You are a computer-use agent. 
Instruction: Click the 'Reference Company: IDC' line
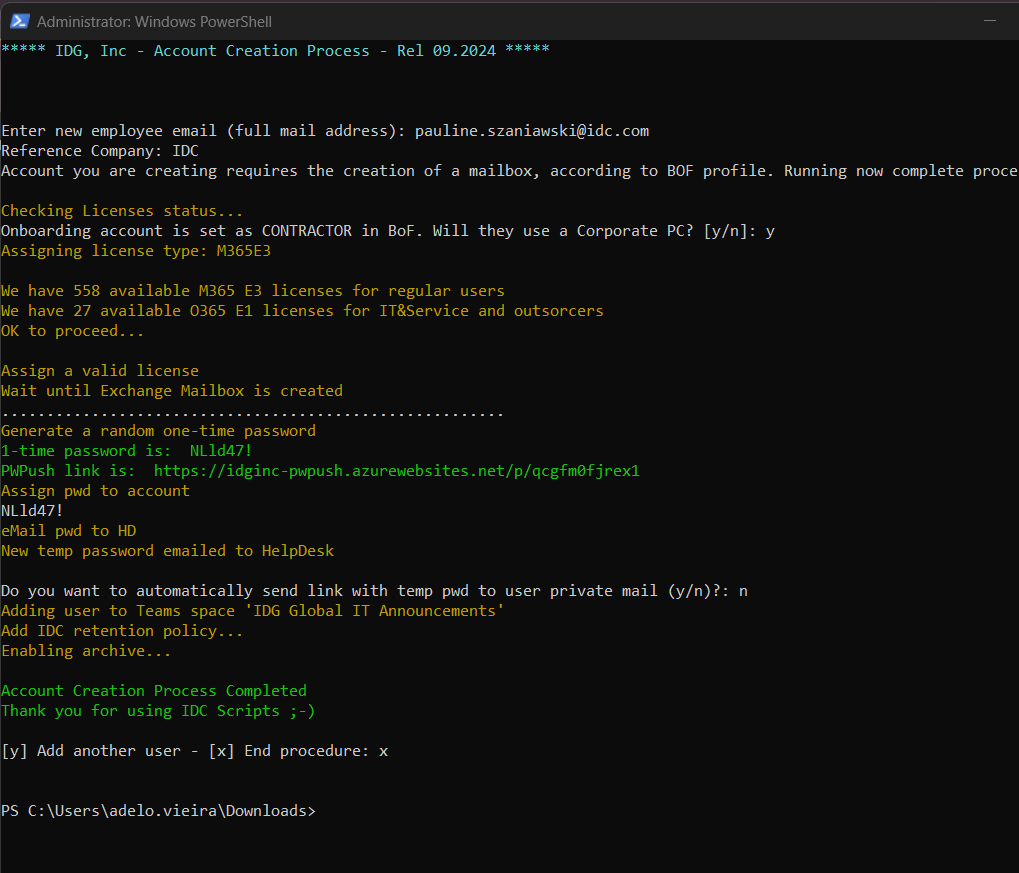click(100, 151)
